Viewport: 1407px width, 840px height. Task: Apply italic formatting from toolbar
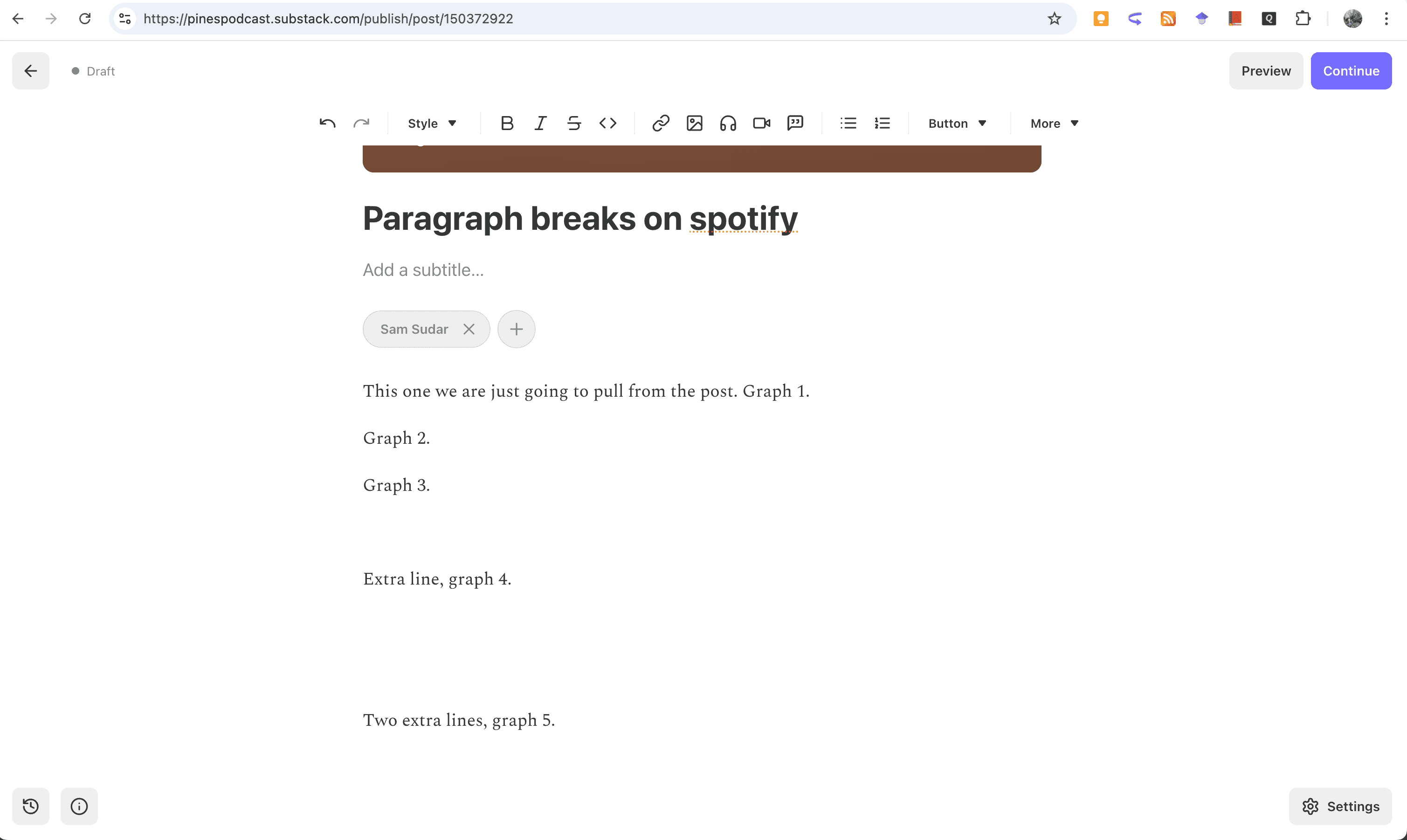pos(540,124)
